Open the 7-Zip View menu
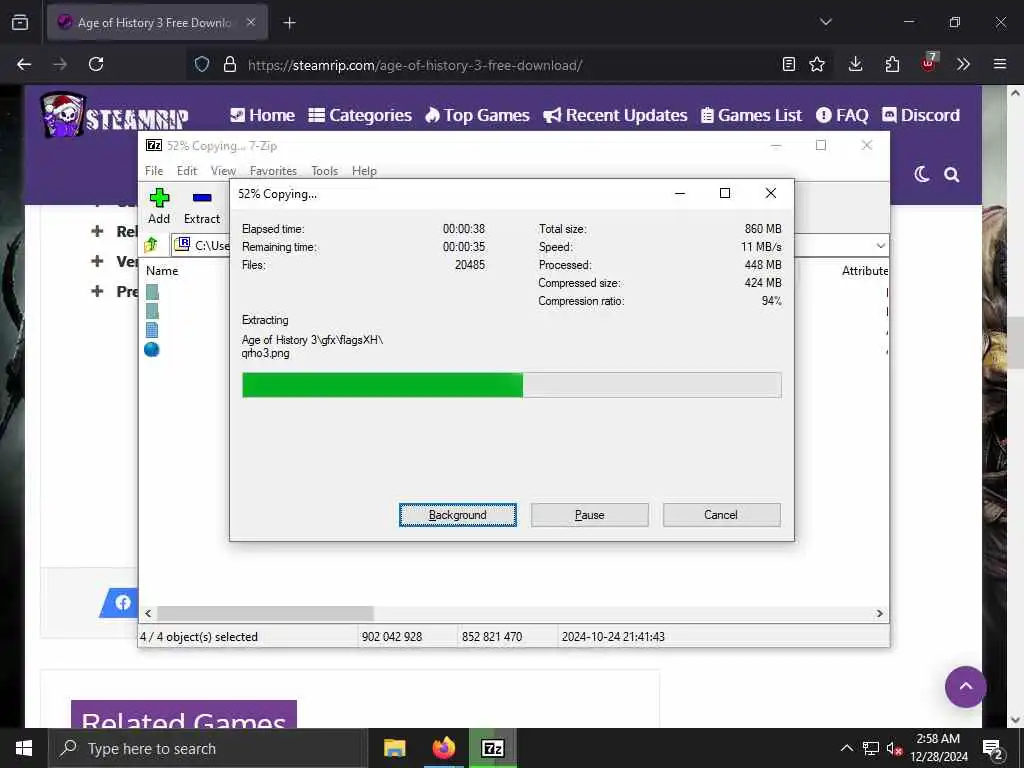 click(223, 170)
